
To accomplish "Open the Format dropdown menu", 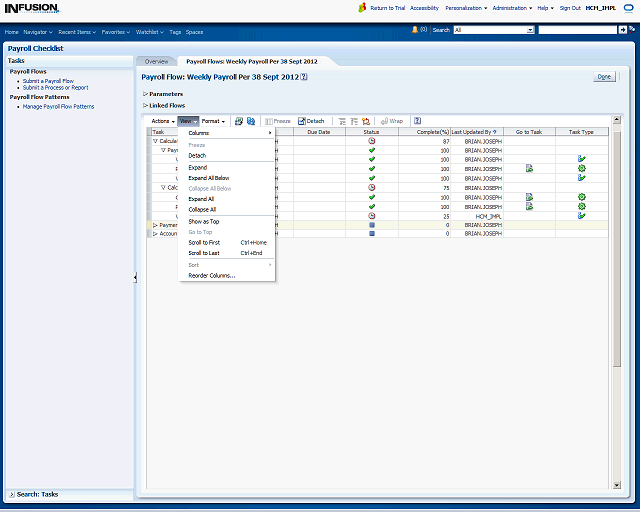I will [x=213, y=121].
